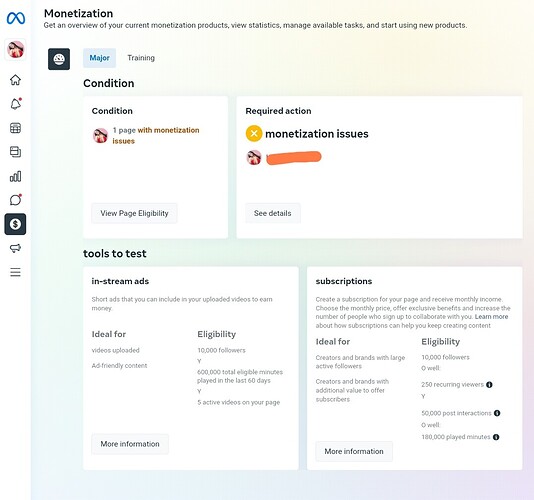This screenshot has height=500, width=534.
Task: Click the info icon beside 250 recurring viewers
Action: point(489,385)
